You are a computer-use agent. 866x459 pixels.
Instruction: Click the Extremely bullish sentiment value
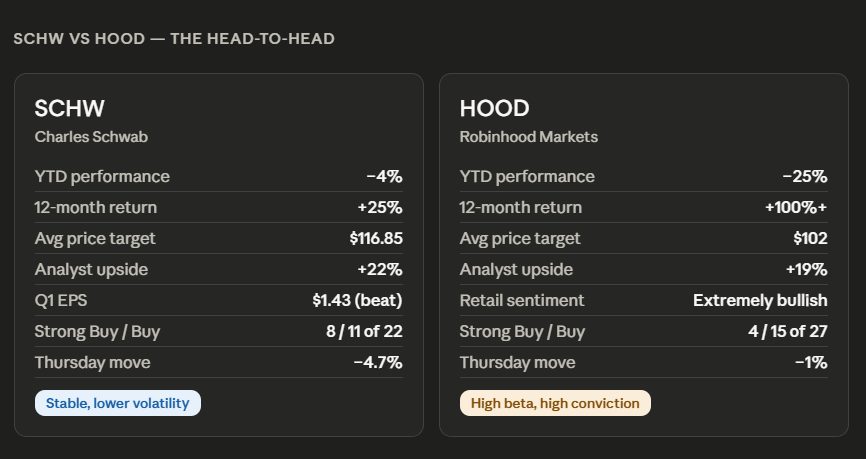[x=761, y=300]
